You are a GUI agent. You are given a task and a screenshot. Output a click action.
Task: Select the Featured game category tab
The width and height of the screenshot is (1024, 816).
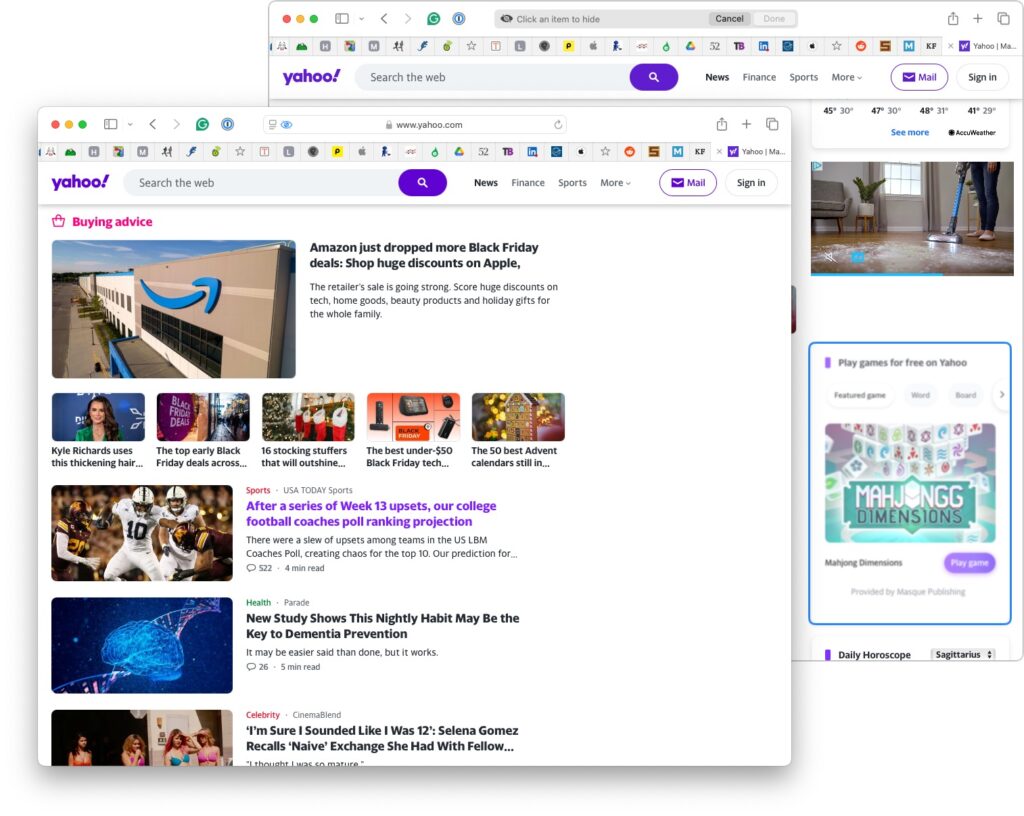pyautogui.click(x=860, y=395)
